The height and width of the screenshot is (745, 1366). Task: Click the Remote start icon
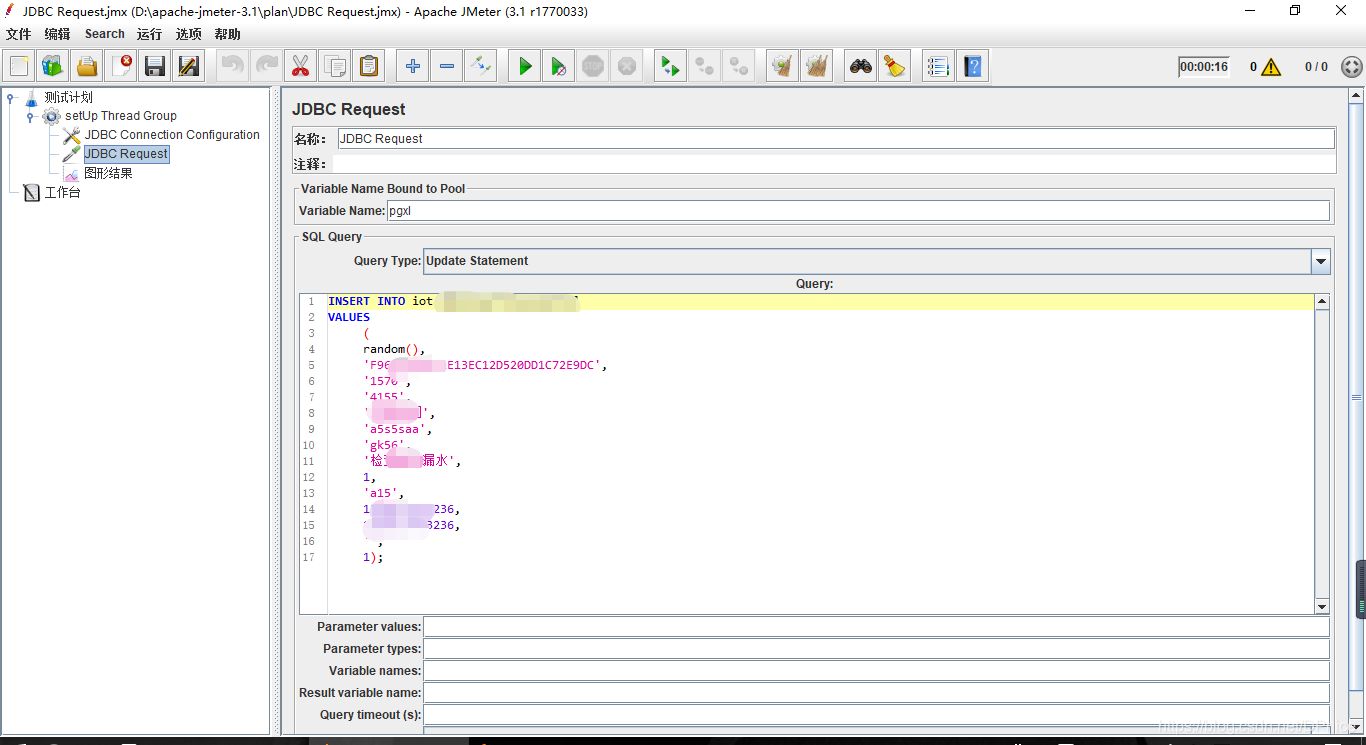point(671,67)
